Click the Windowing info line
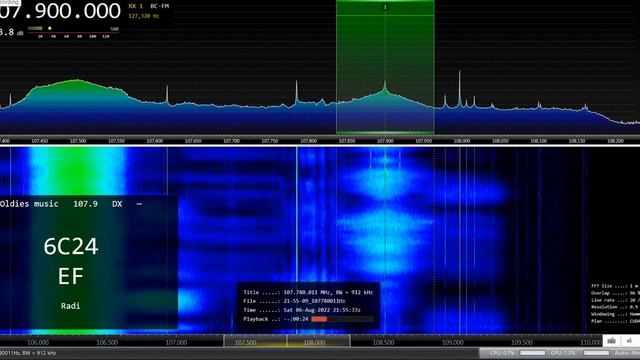The image size is (640, 360). 615,314
